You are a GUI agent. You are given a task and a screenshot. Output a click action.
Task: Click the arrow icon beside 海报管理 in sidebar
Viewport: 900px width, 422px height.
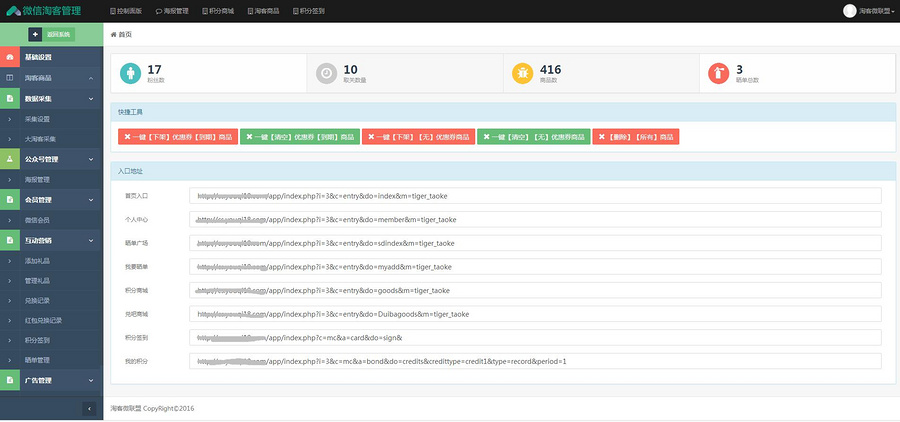[x=10, y=180]
